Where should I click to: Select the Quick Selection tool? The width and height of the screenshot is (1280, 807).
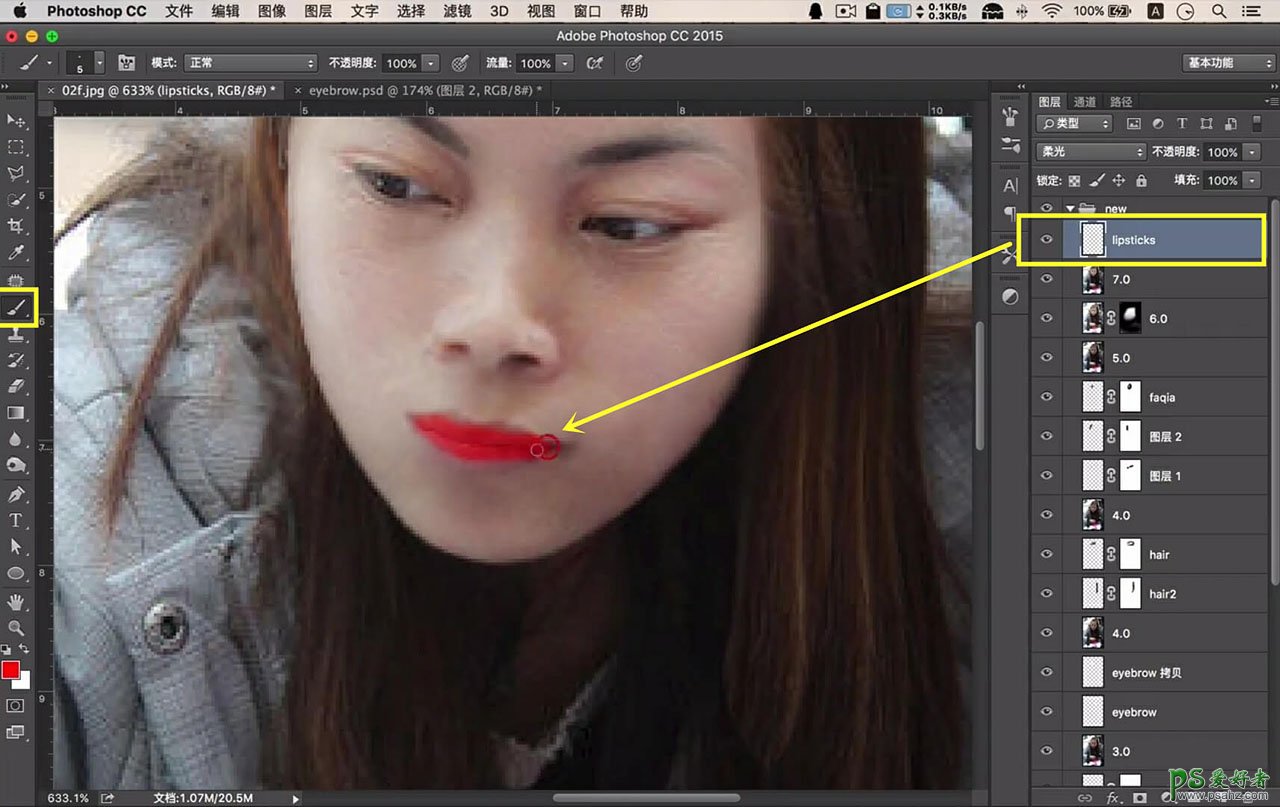(x=16, y=200)
